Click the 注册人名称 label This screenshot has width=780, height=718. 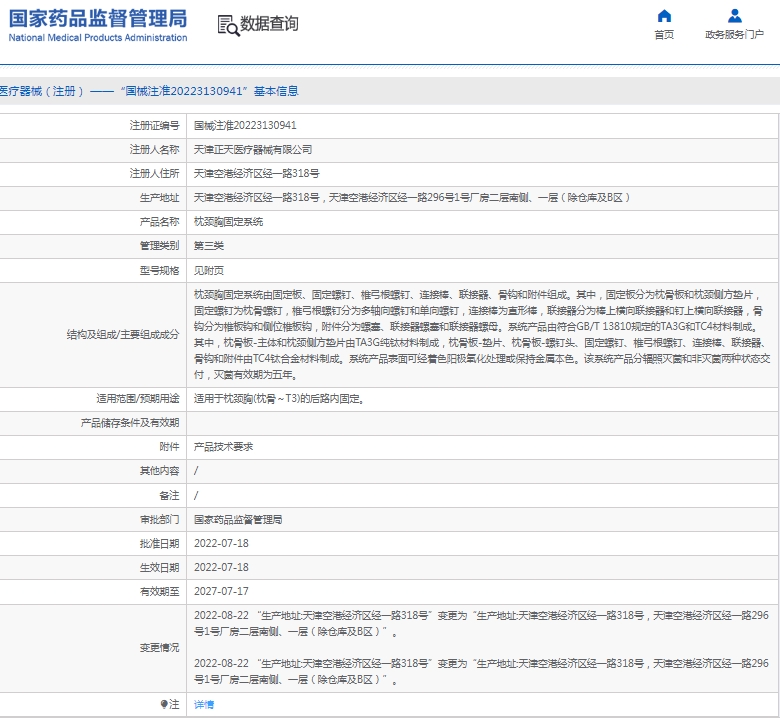[x=154, y=149]
